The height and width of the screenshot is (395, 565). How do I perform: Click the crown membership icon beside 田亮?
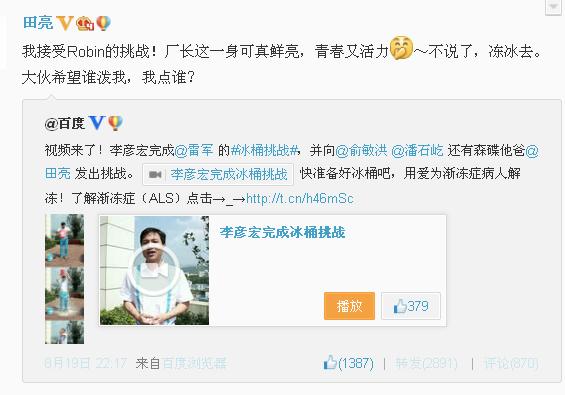tap(85, 23)
